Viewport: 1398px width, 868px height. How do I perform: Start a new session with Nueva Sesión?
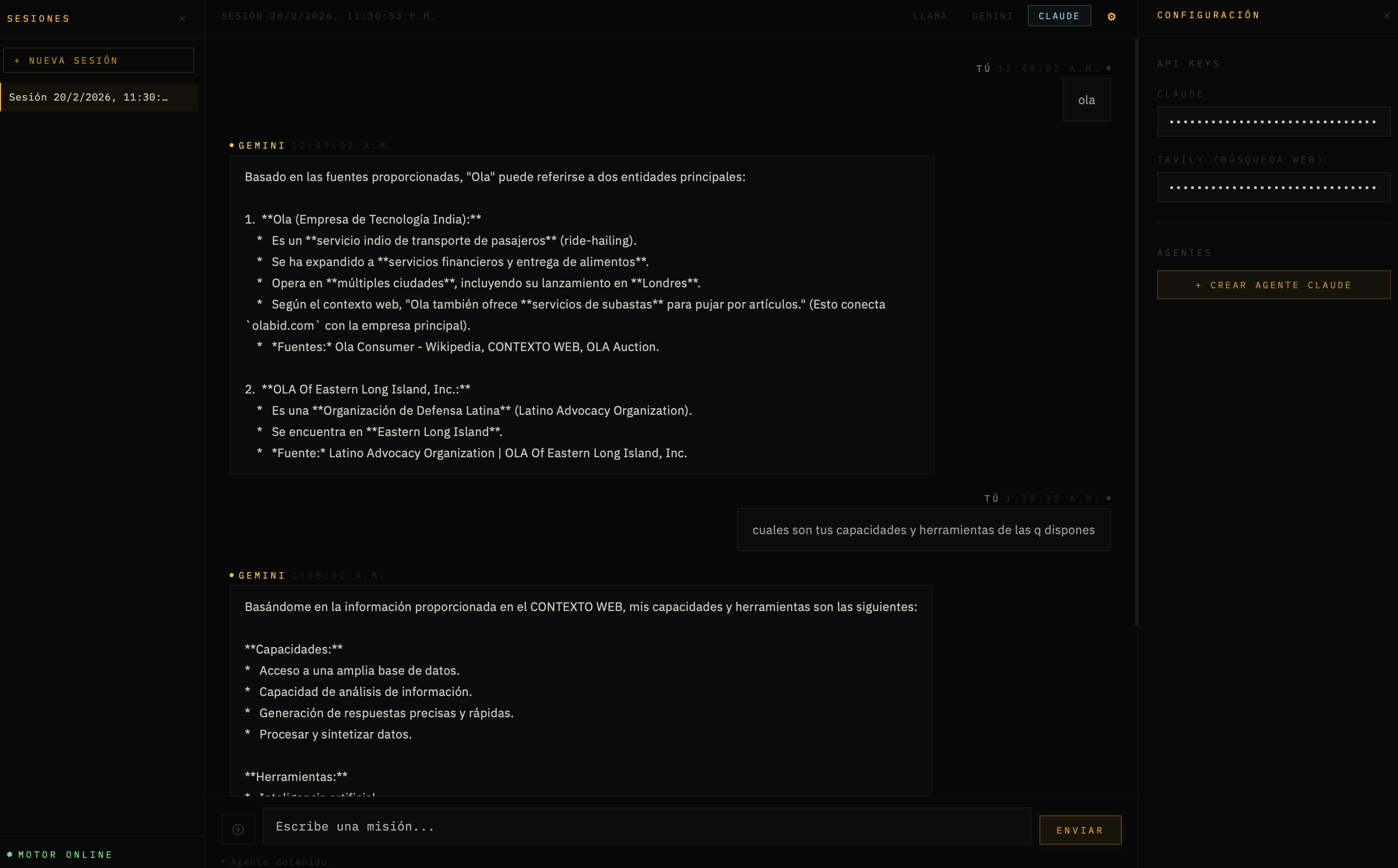(99, 60)
